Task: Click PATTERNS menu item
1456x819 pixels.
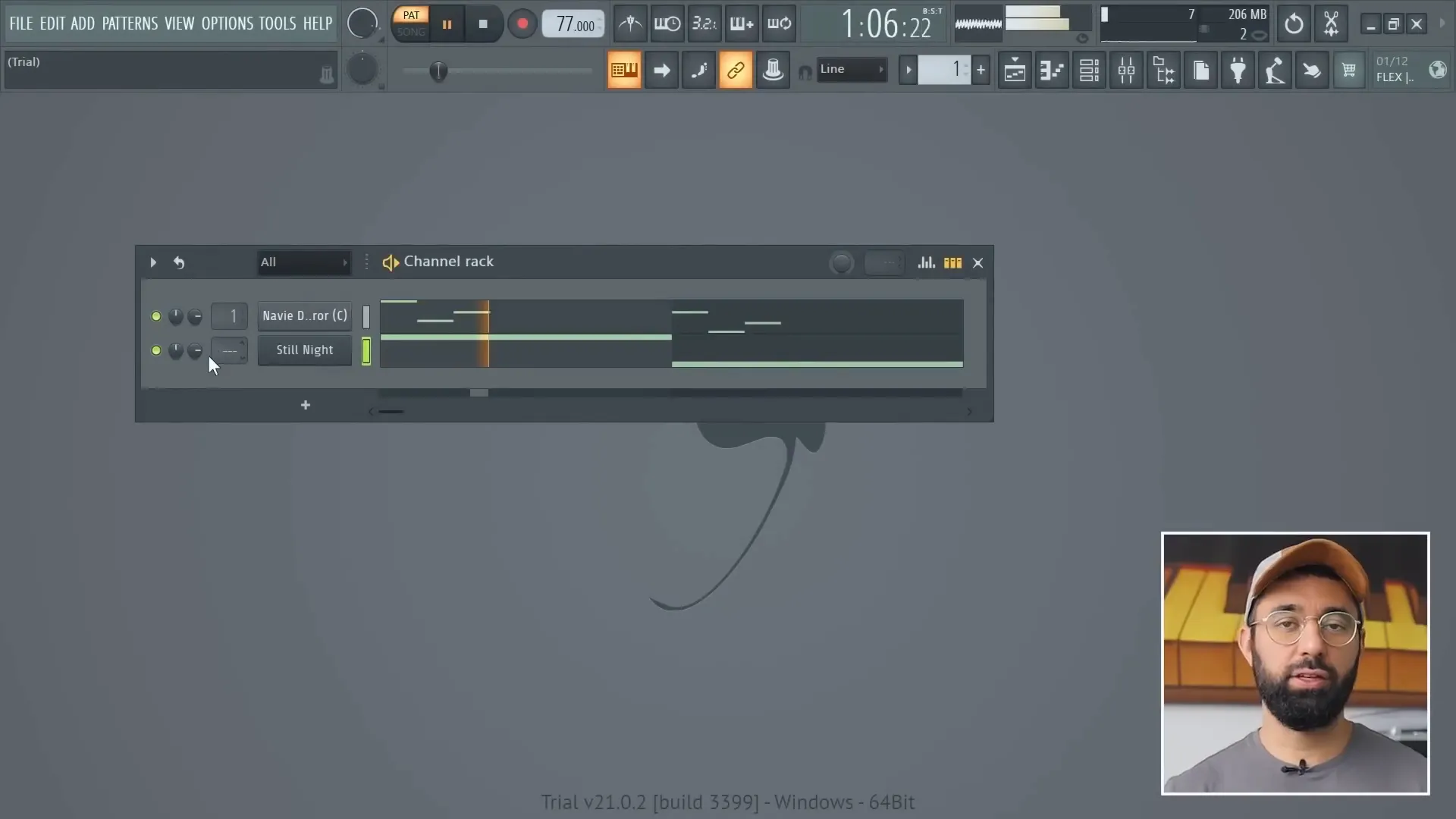Action: pyautogui.click(x=128, y=23)
